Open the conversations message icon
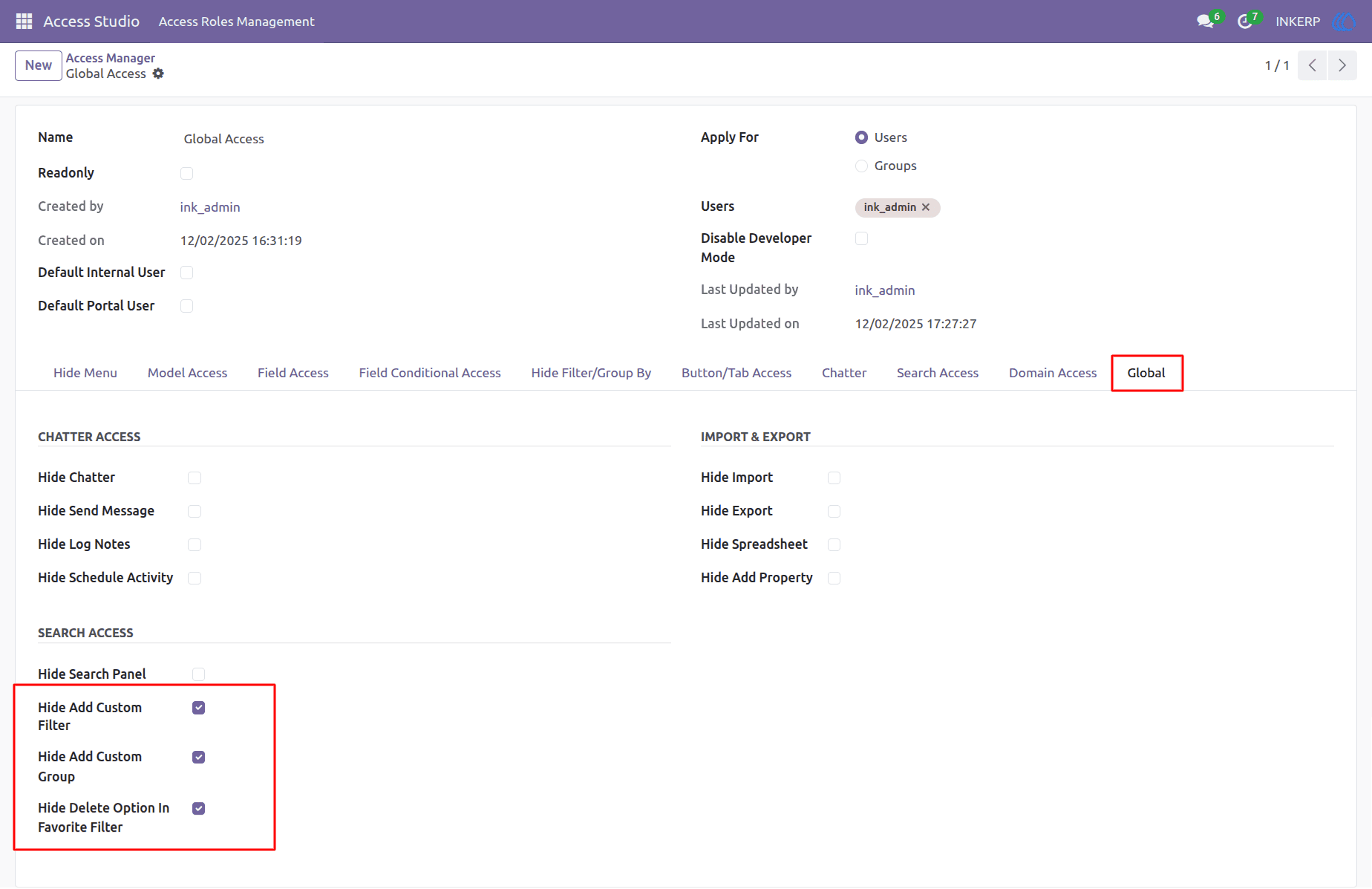Viewport: 1372px width, 889px height. coord(1206,22)
